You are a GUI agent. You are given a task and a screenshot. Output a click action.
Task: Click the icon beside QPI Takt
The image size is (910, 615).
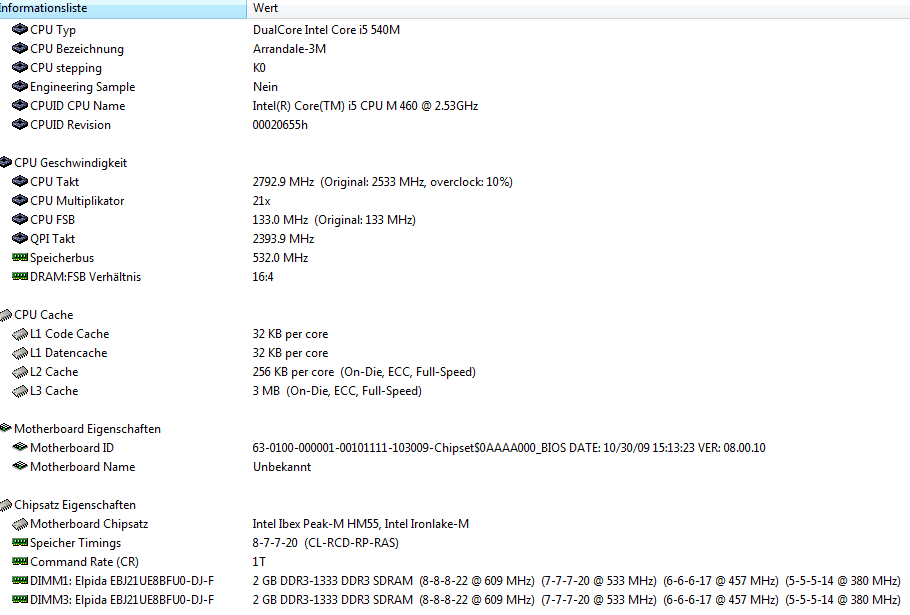point(20,238)
